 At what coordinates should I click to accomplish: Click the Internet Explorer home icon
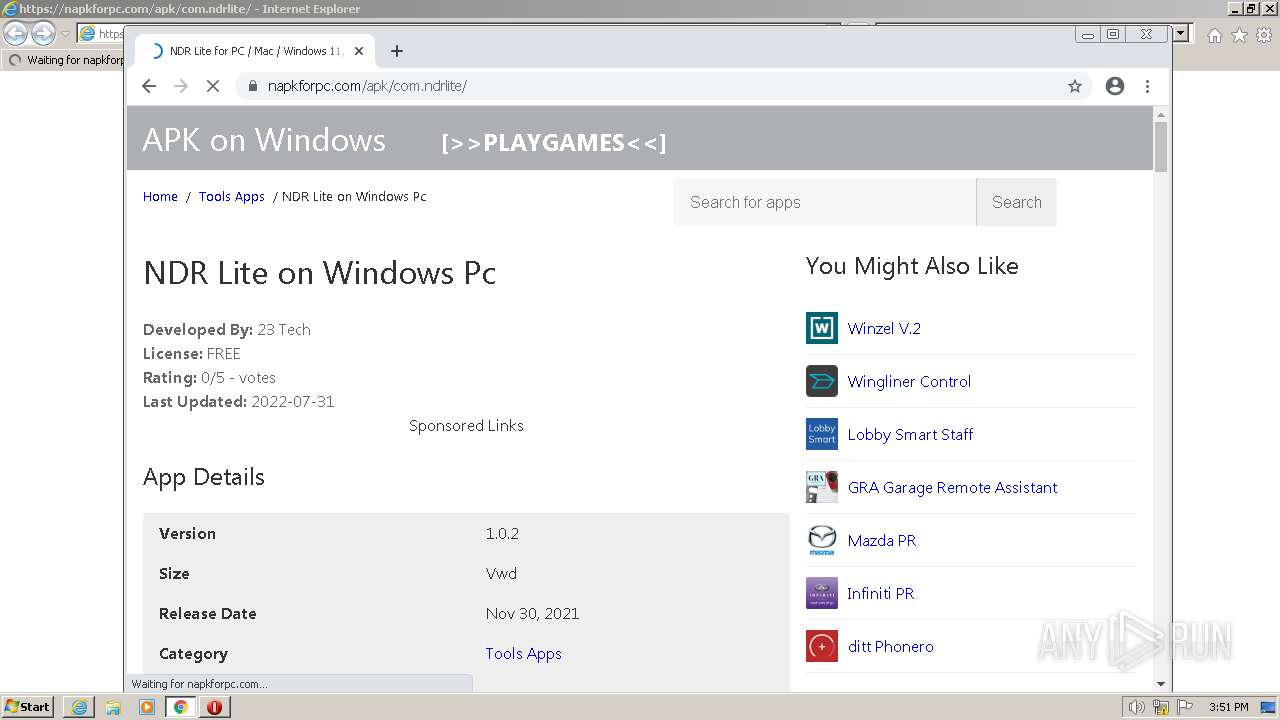click(1215, 35)
